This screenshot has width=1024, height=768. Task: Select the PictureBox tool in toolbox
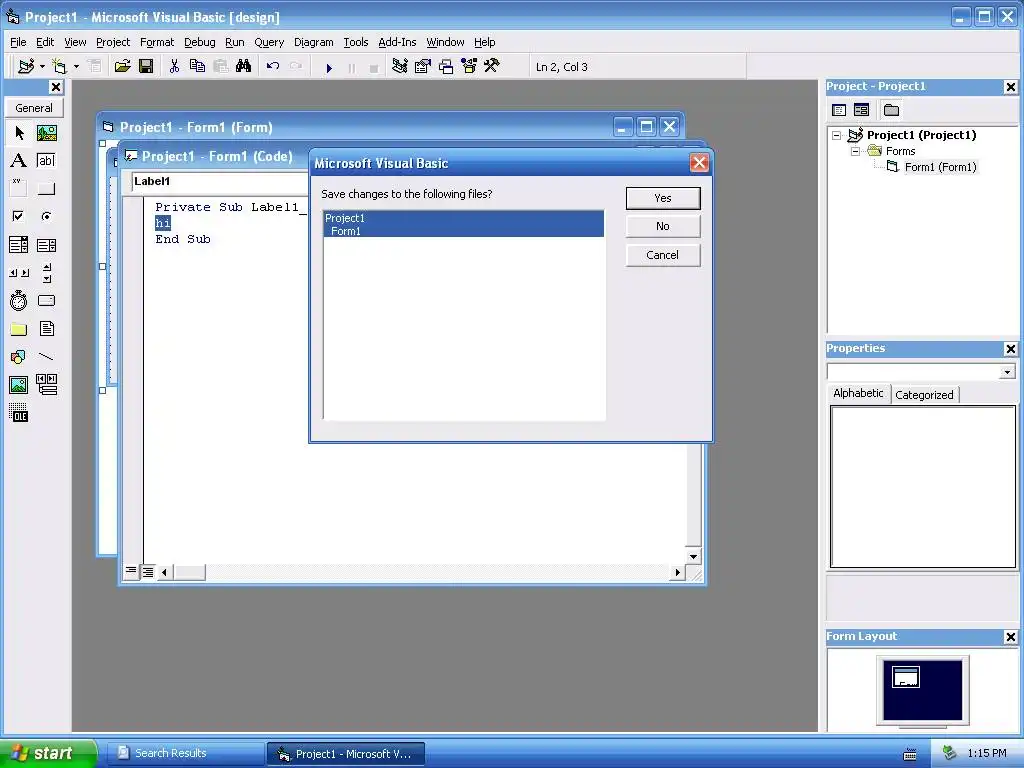46,133
